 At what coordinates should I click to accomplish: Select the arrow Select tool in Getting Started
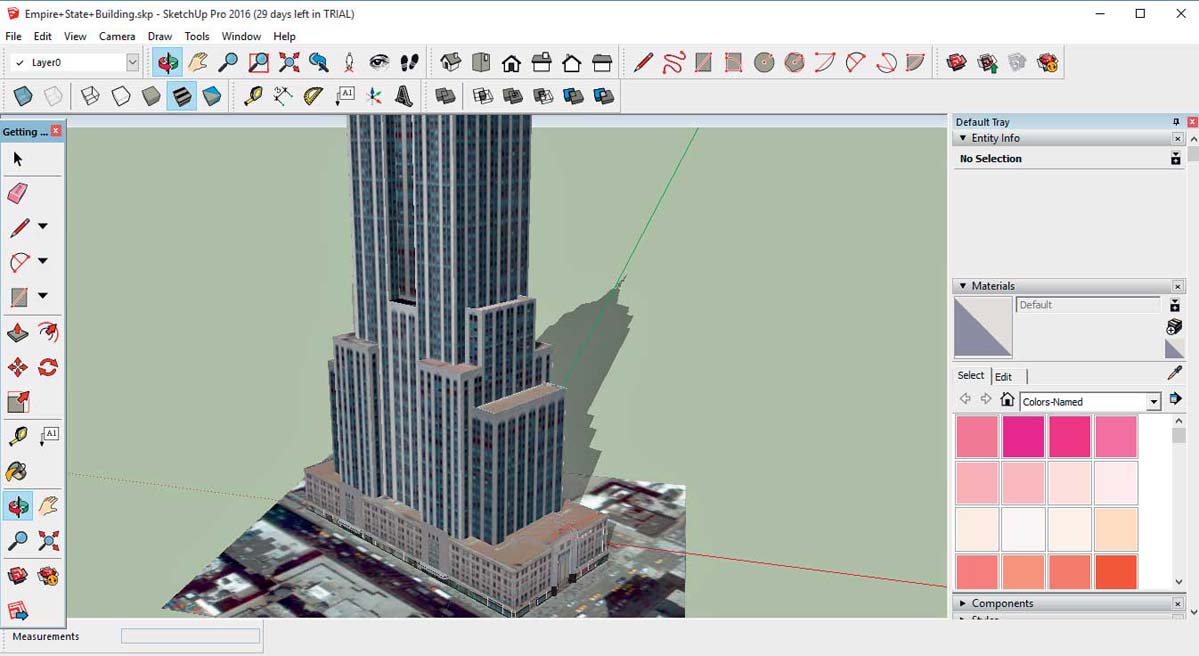pyautogui.click(x=18, y=159)
